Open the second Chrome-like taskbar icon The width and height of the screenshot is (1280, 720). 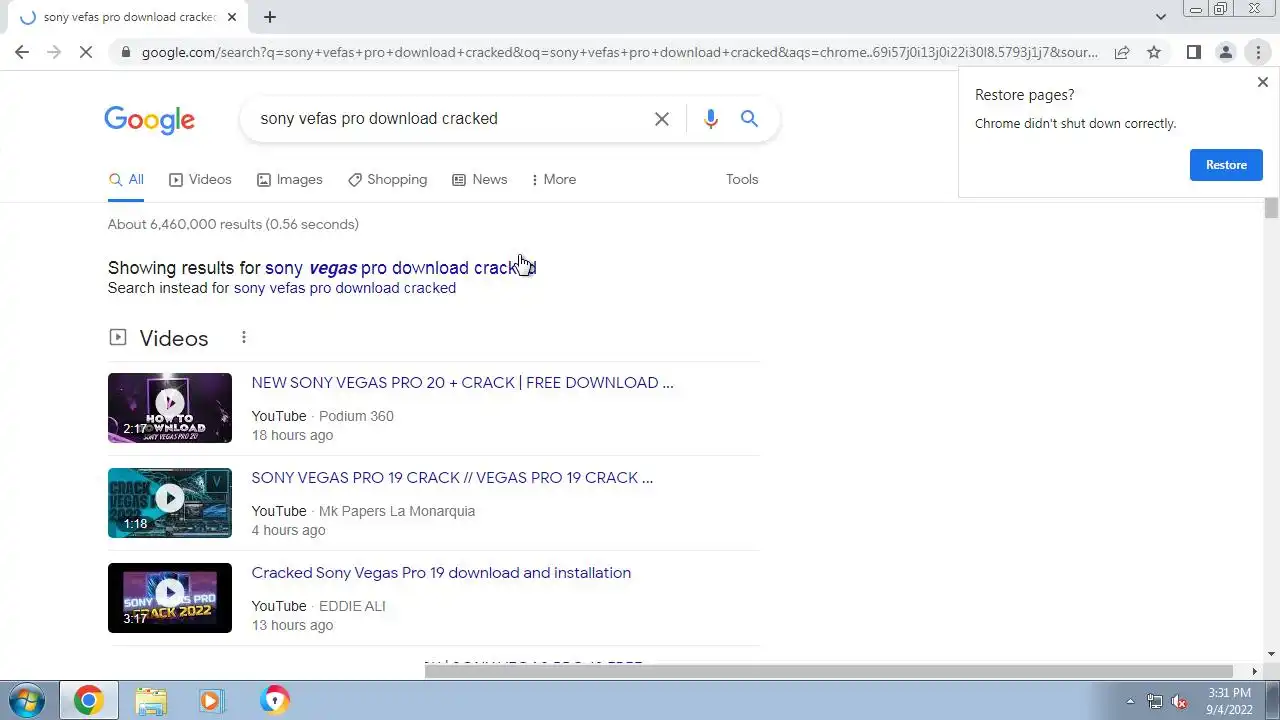click(275, 701)
